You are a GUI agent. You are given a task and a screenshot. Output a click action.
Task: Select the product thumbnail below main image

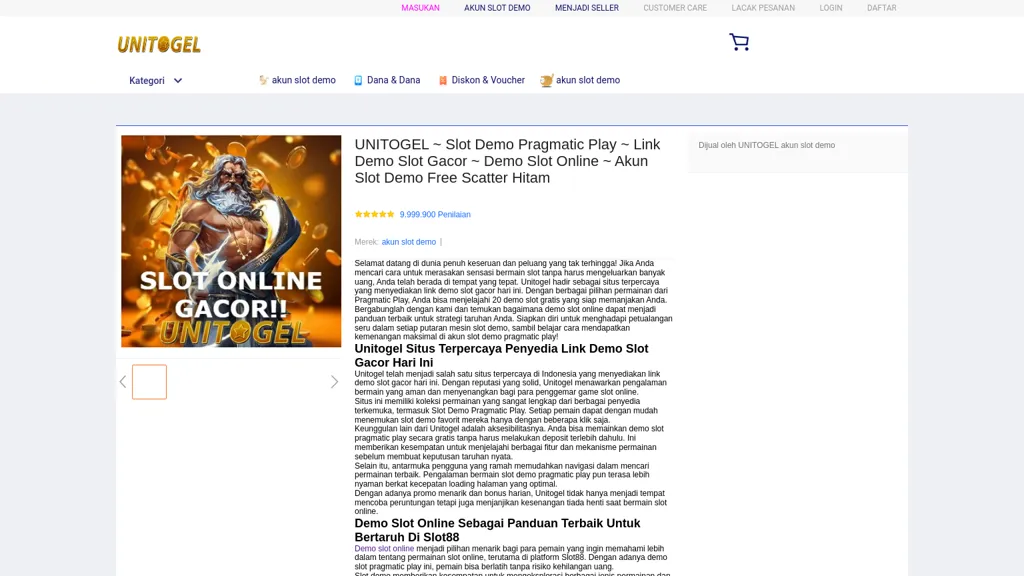pos(150,382)
